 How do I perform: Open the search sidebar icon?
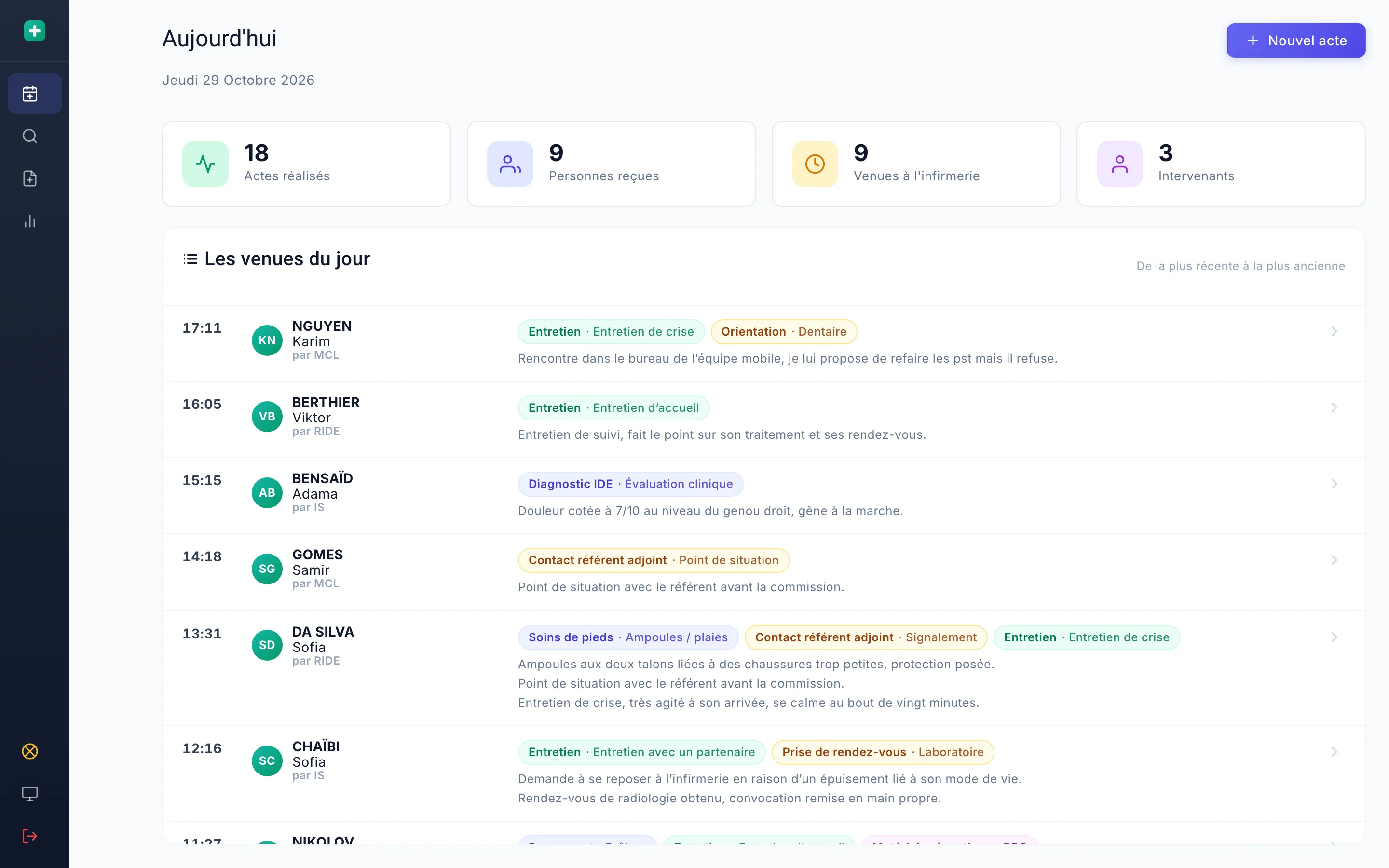(x=30, y=136)
